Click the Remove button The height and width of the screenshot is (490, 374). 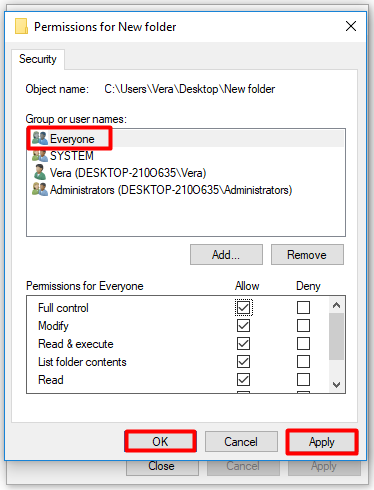click(x=307, y=255)
